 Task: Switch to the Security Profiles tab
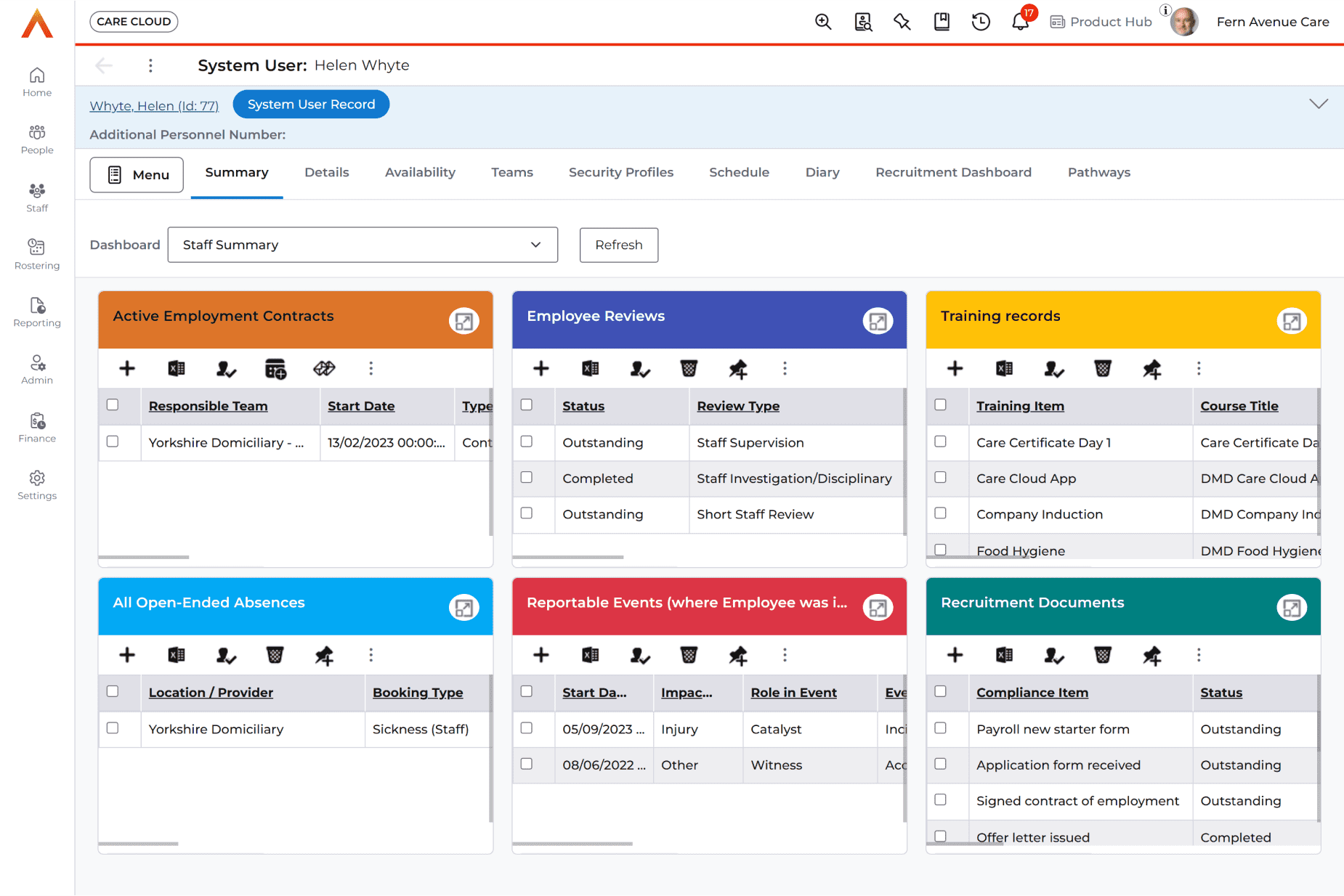pyautogui.click(x=620, y=172)
